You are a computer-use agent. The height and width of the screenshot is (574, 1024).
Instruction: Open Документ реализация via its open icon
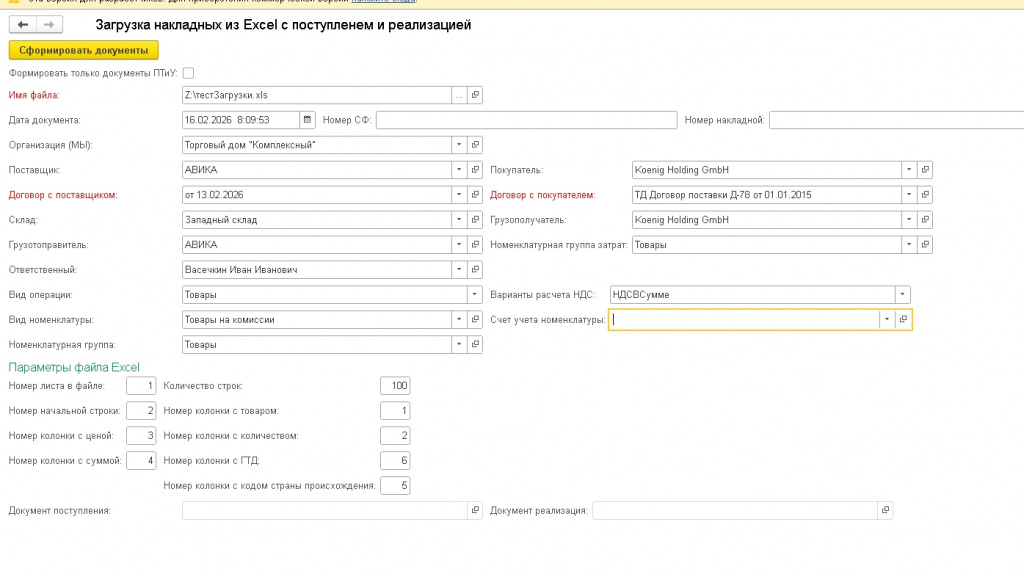[885, 511]
